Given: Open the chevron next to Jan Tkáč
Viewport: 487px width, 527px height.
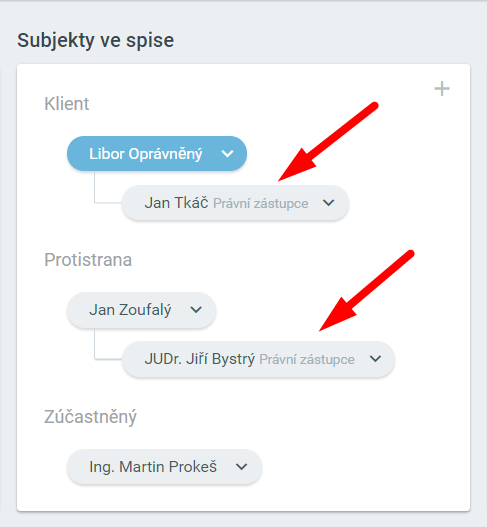Looking at the screenshot, I should pyautogui.click(x=328, y=203).
